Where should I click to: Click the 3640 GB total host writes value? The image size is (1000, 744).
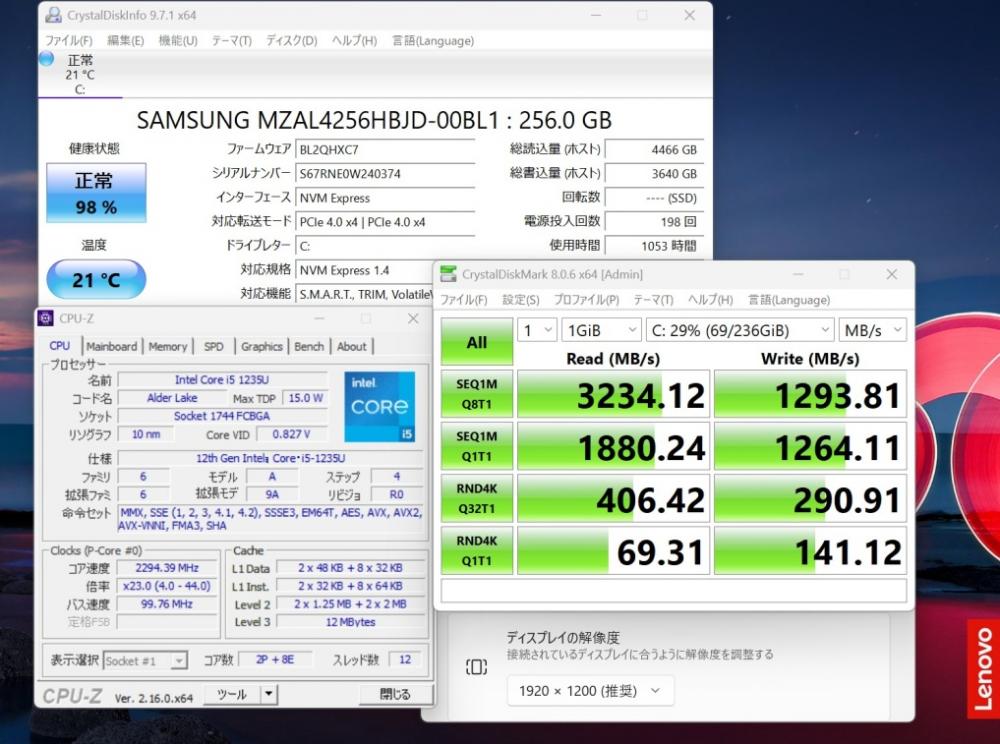click(x=654, y=173)
